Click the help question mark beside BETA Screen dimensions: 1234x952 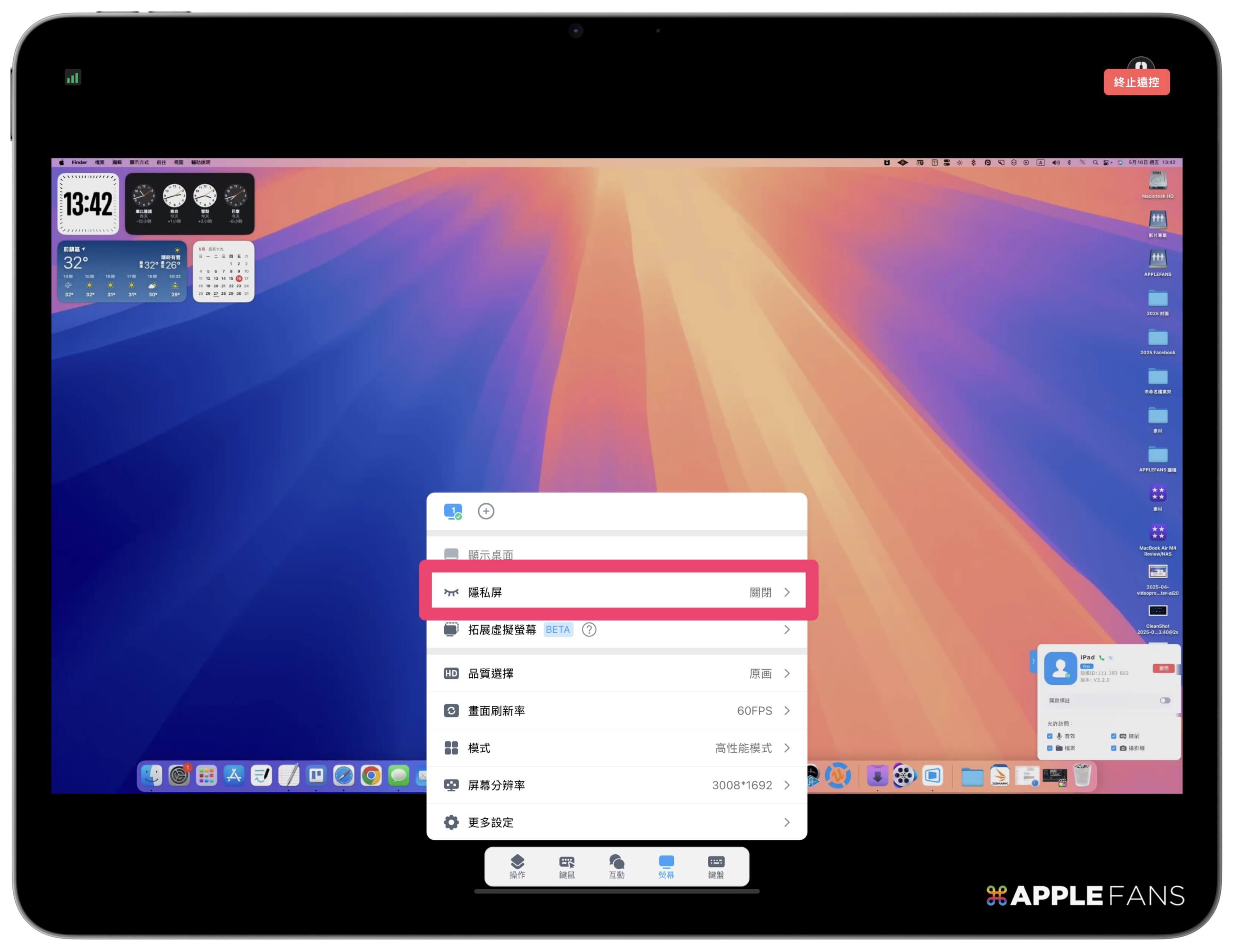coord(589,630)
